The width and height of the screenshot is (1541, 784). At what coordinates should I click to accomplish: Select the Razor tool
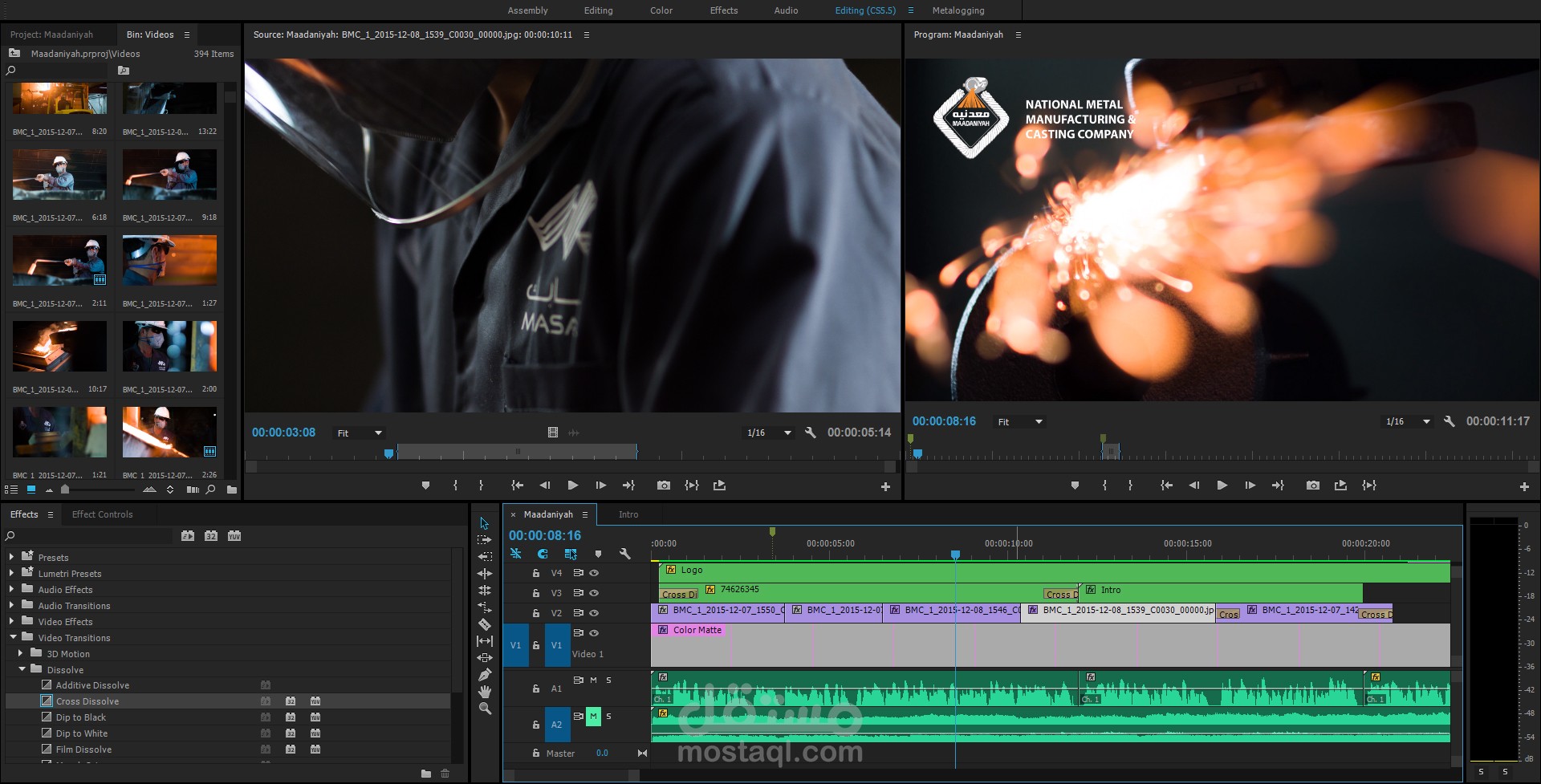pyautogui.click(x=485, y=624)
